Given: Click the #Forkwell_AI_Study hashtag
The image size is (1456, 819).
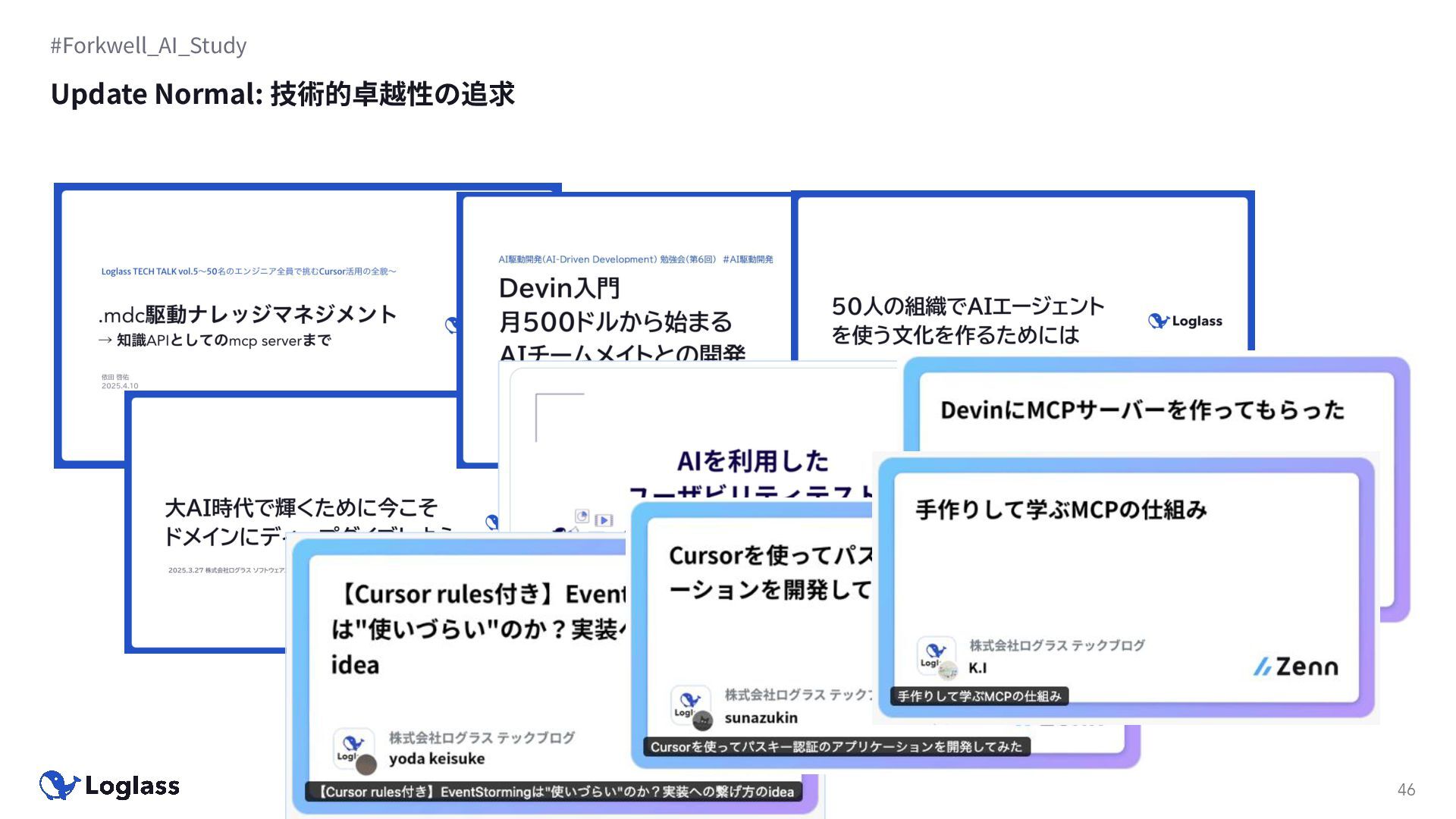Looking at the screenshot, I should tap(149, 45).
